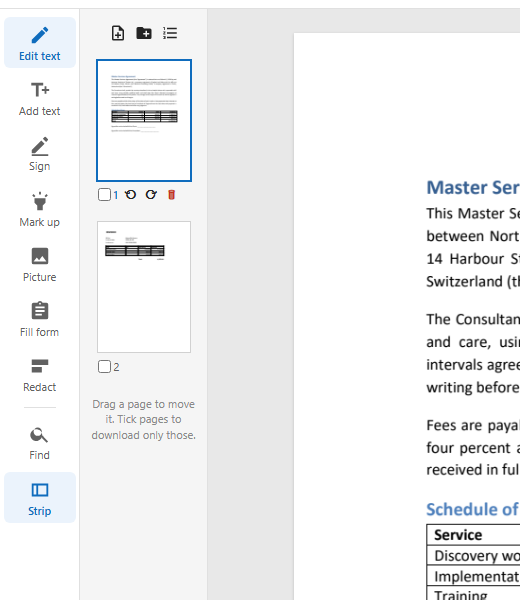The height and width of the screenshot is (600, 520).
Task: Activate the Mark up tool
Action: point(40,209)
